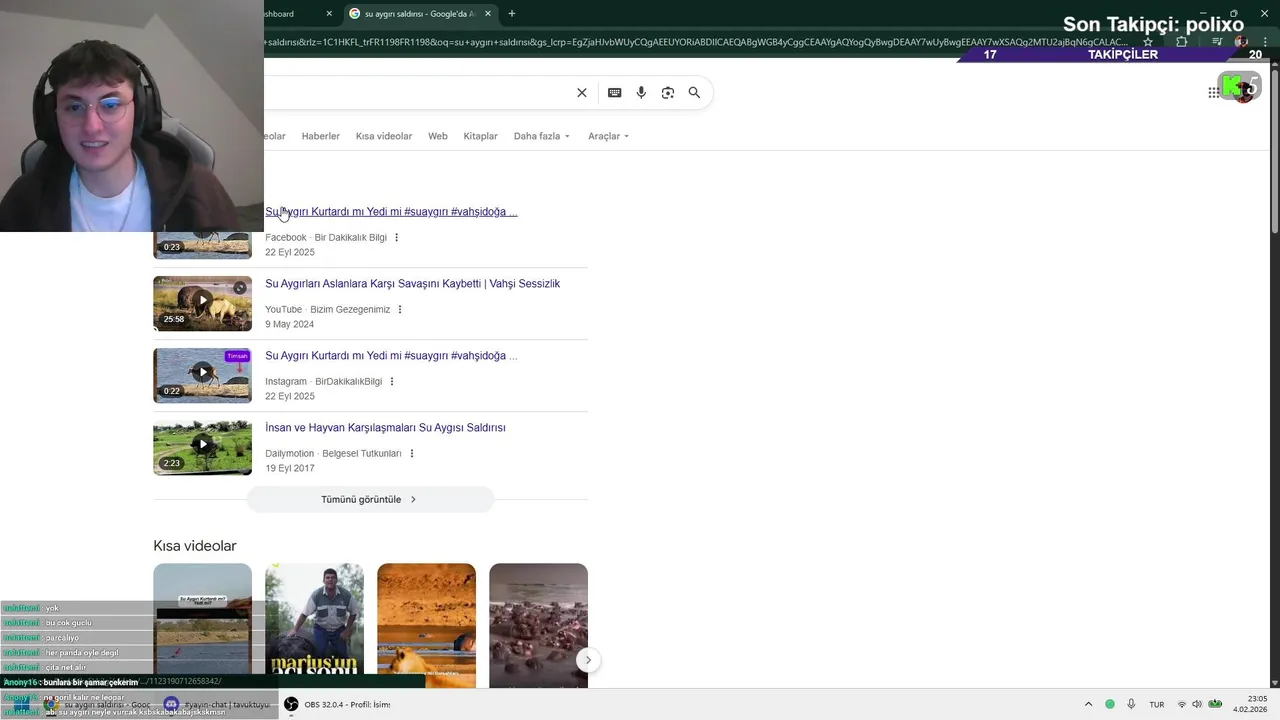Click the '19 Eyl 2017' date text
Image resolution: width=1280 pixels, height=720 pixels.
290,468
